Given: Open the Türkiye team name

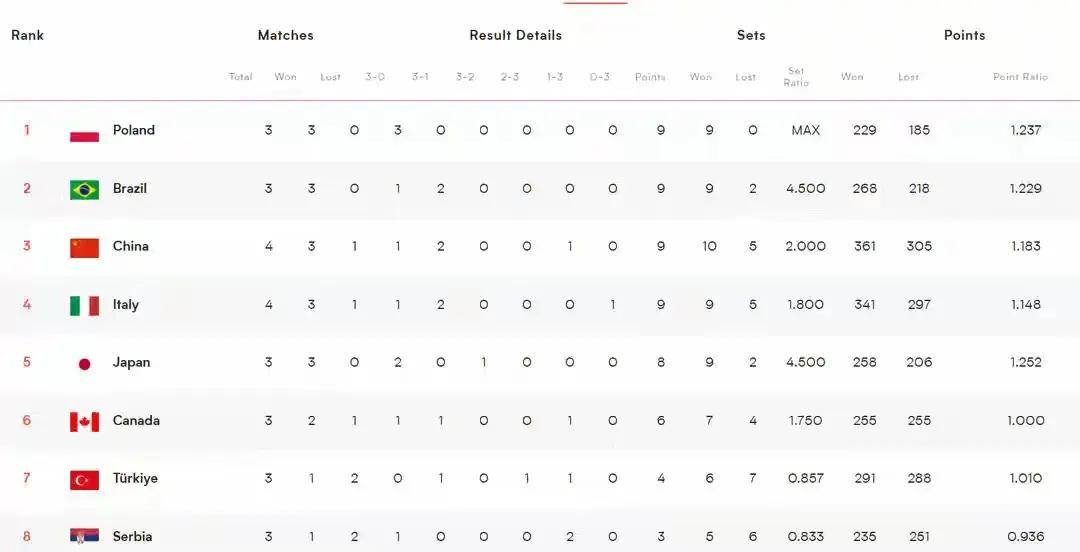Looking at the screenshot, I should tap(135, 478).
